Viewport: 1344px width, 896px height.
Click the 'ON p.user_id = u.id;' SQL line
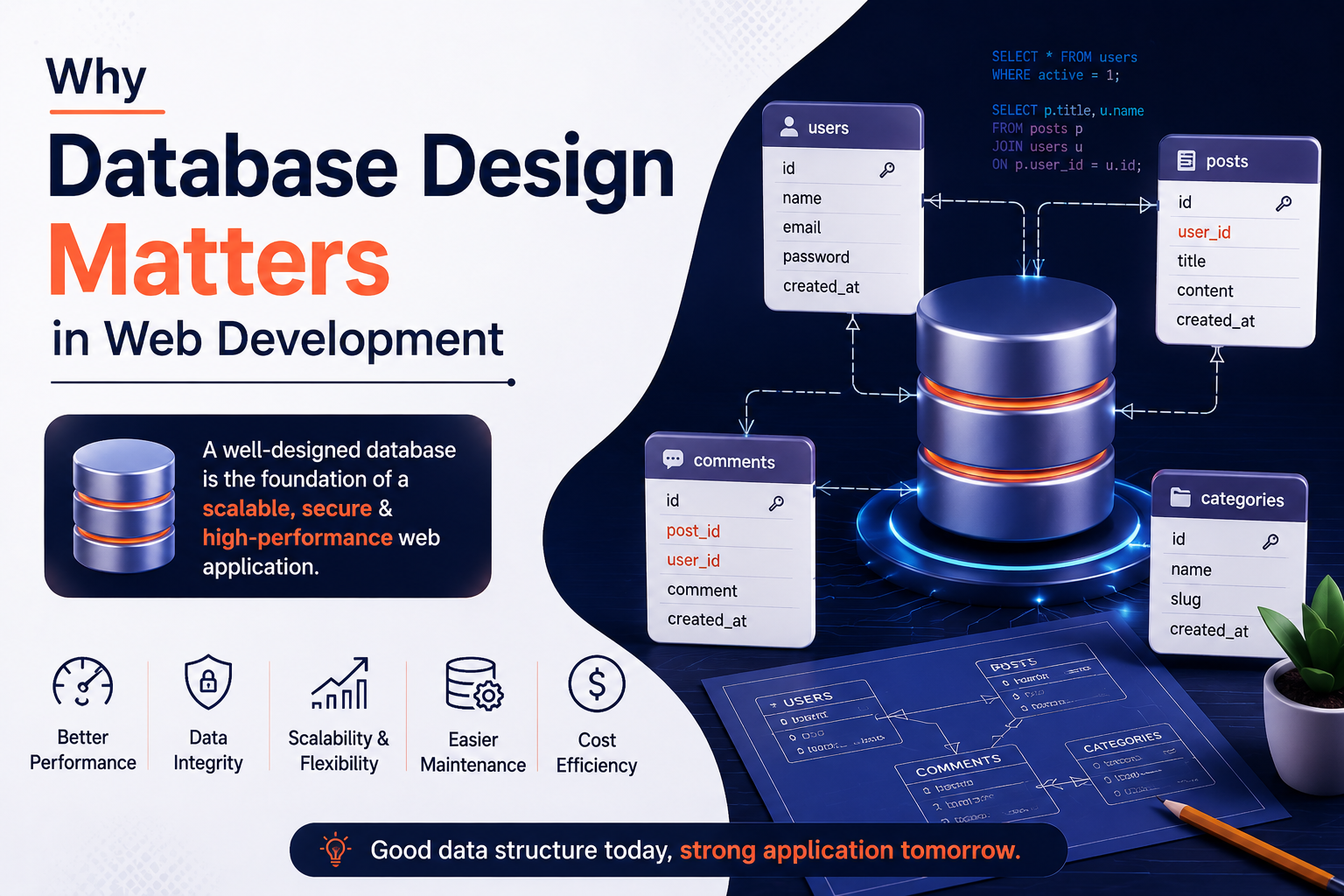(1067, 164)
